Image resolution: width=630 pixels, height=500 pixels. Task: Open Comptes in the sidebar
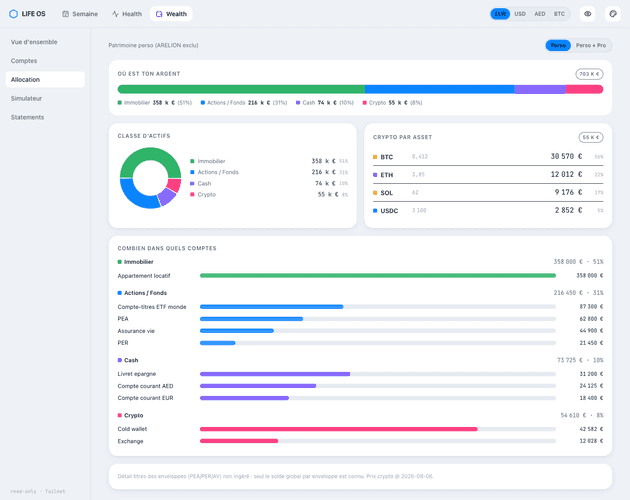[x=45, y=61]
